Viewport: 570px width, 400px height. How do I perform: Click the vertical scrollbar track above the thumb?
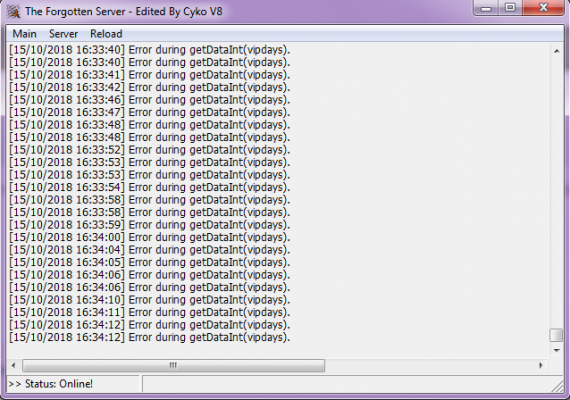(557, 193)
